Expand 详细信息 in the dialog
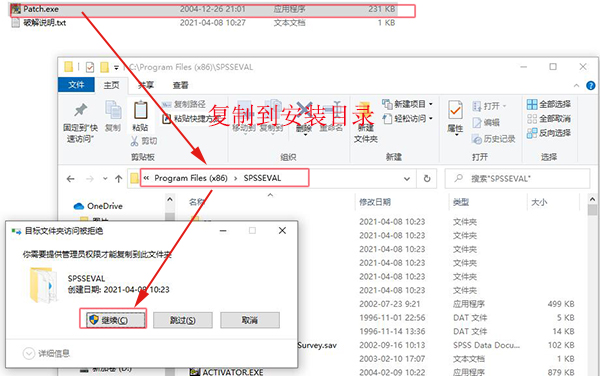 point(46,353)
